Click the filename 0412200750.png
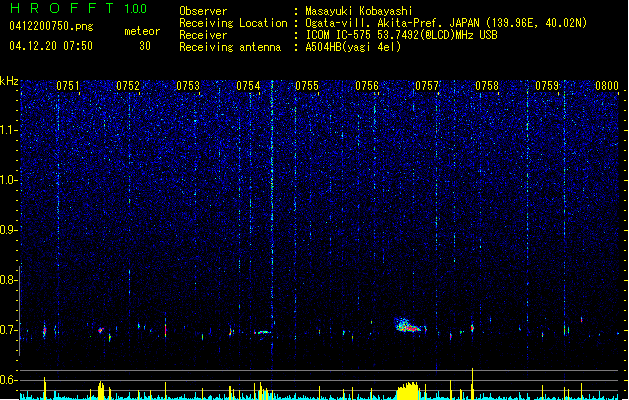629x400 pixels. point(51,26)
